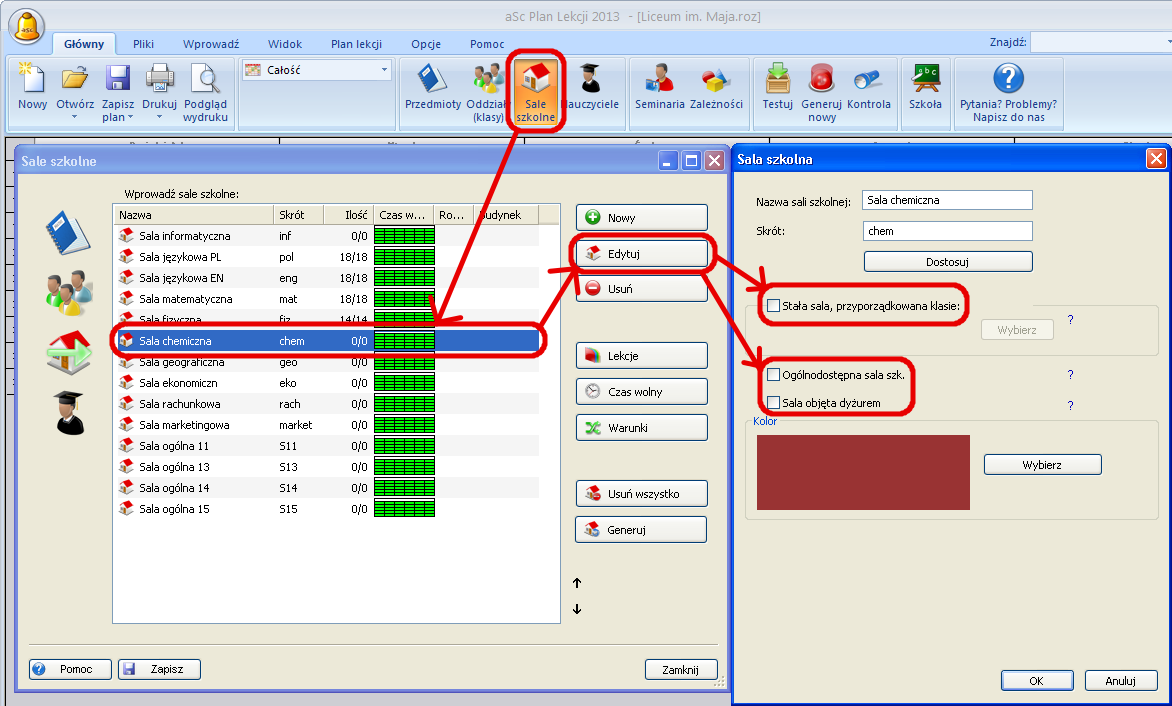Switch to the Plan lekcji tab
The height and width of the screenshot is (706, 1172).
point(356,44)
